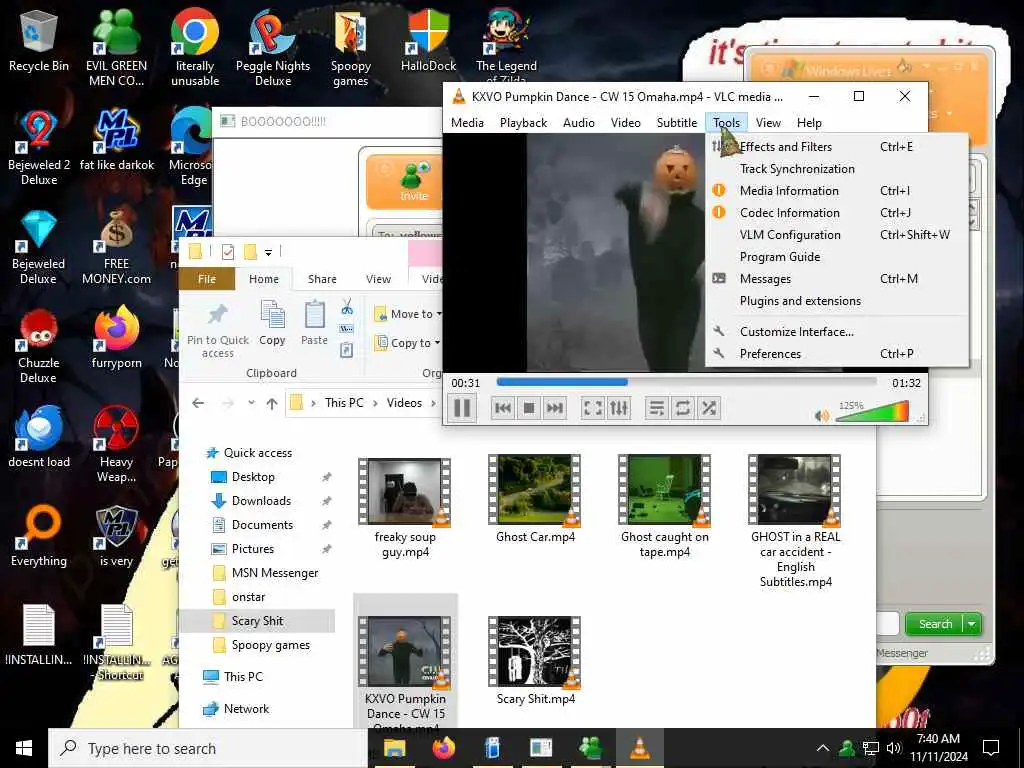Open Program Guide from Tools menu

pyautogui.click(x=837, y=257)
